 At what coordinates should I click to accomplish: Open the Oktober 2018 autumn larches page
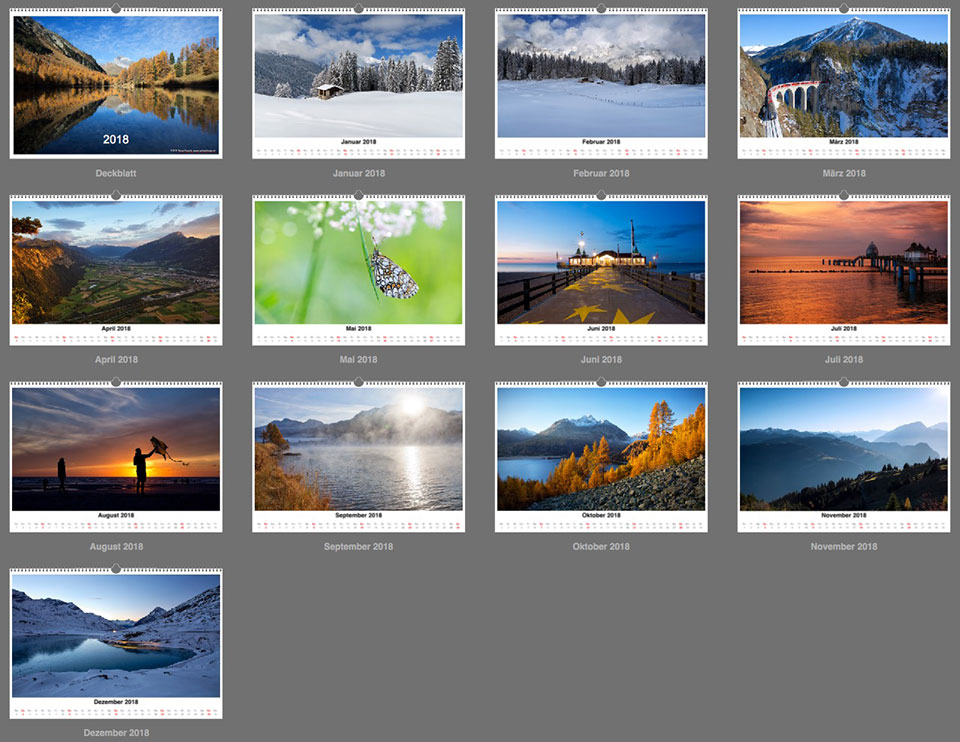tap(601, 452)
